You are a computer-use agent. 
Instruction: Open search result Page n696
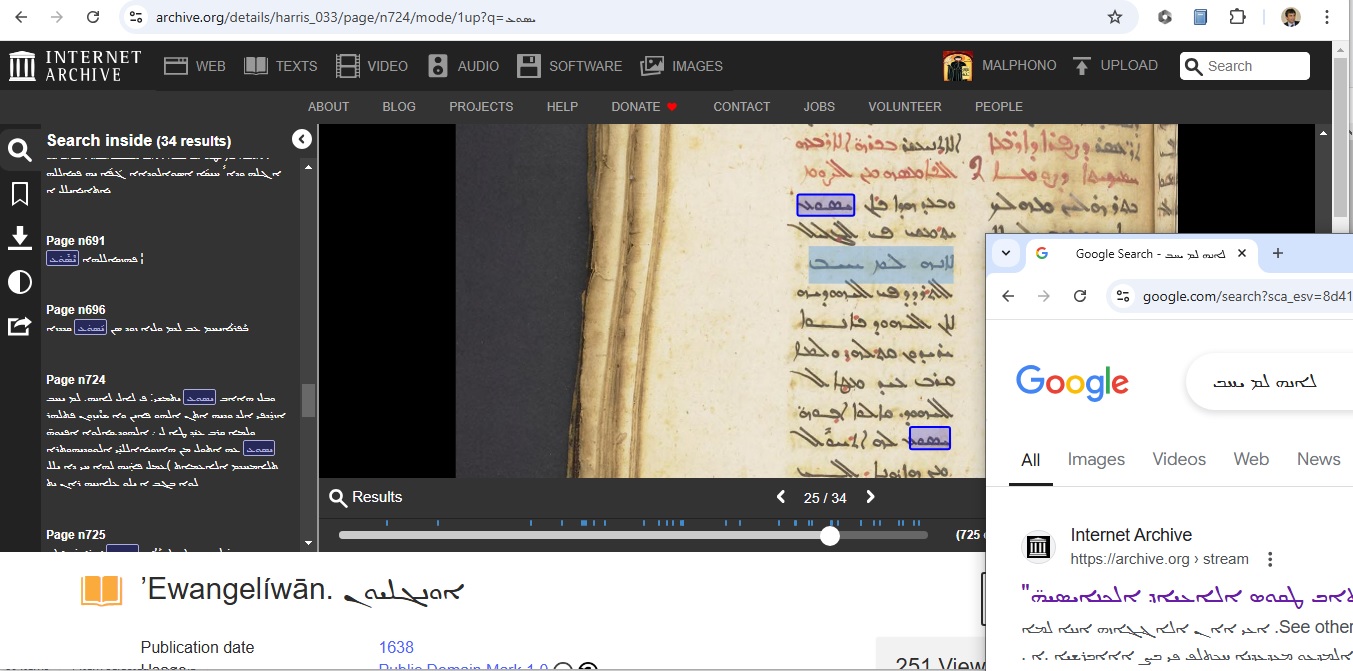(75, 310)
